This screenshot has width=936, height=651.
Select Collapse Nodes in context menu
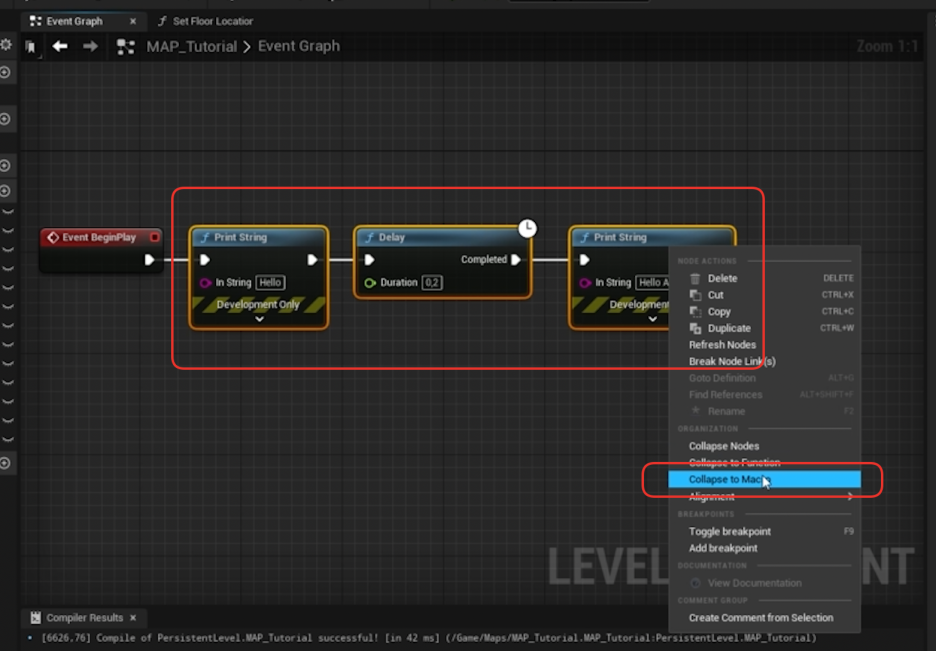pos(764,446)
